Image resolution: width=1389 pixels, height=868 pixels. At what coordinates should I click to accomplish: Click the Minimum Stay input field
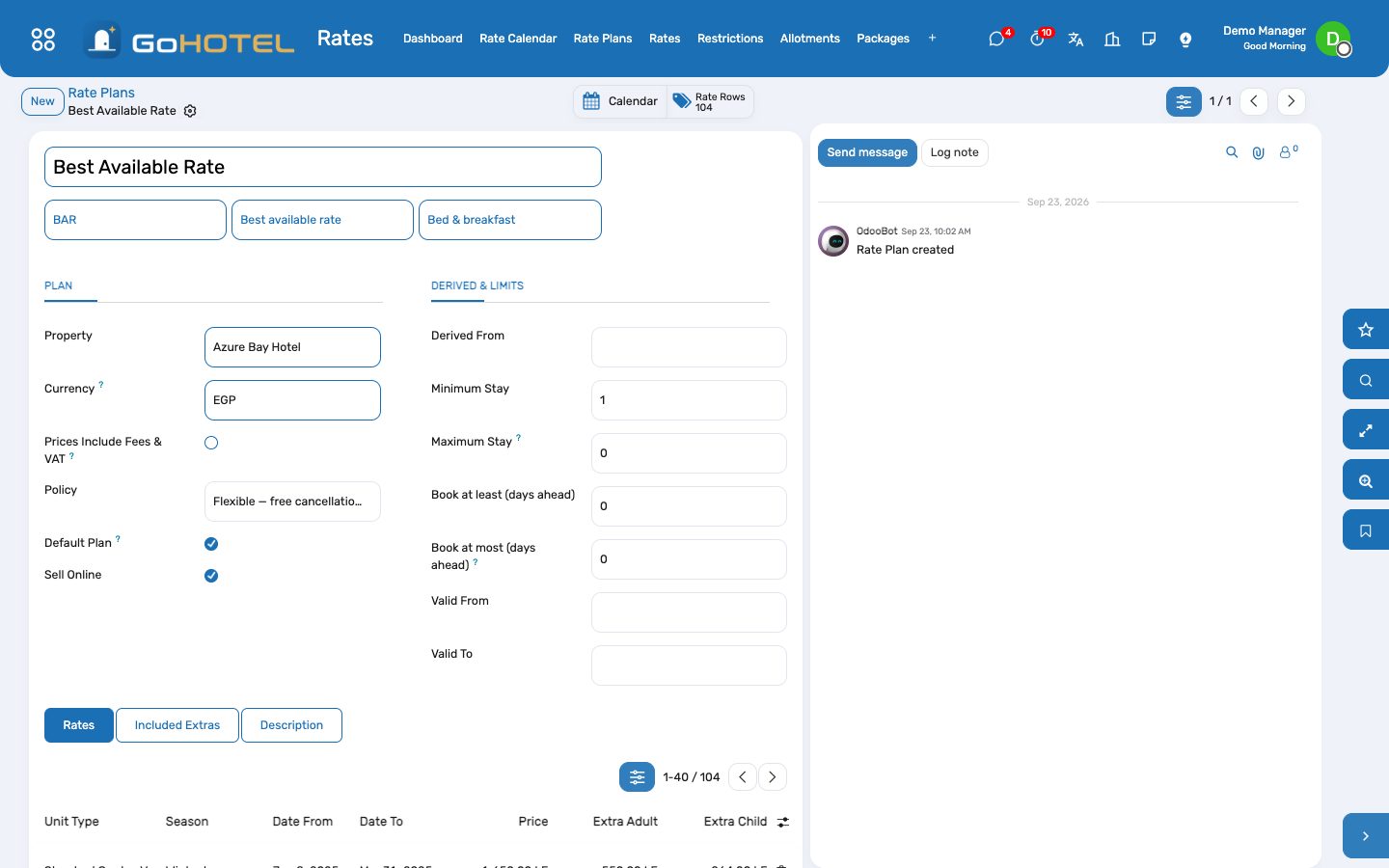click(689, 400)
